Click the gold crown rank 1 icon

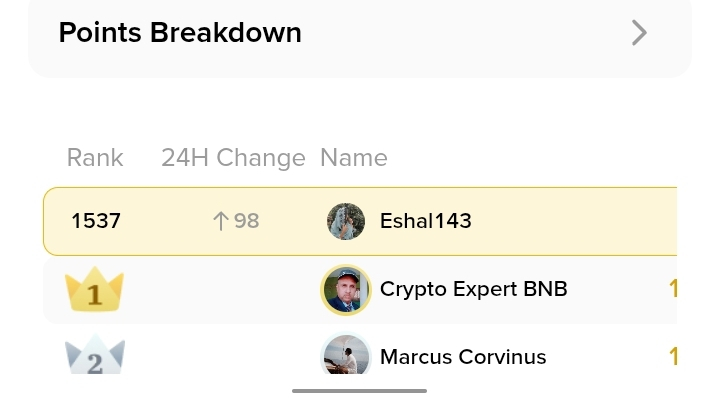coord(94,291)
